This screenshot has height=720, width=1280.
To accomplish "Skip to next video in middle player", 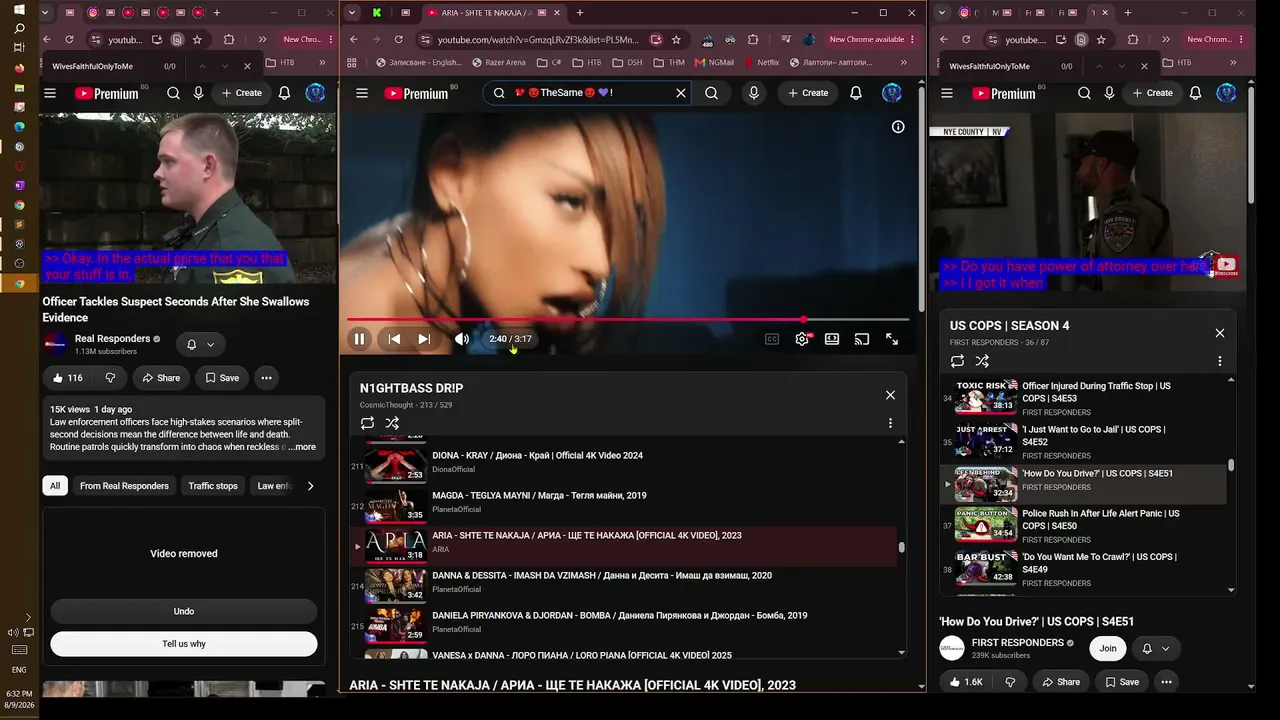I will pos(424,339).
